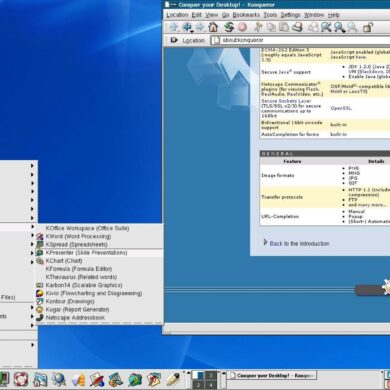Go back with the Back arrow
Image resolution: width=390 pixels, height=390 pixels.
[188, 28]
